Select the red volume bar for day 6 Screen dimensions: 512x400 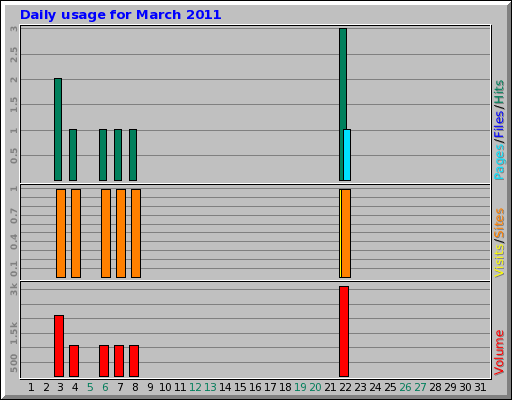(x=104, y=361)
